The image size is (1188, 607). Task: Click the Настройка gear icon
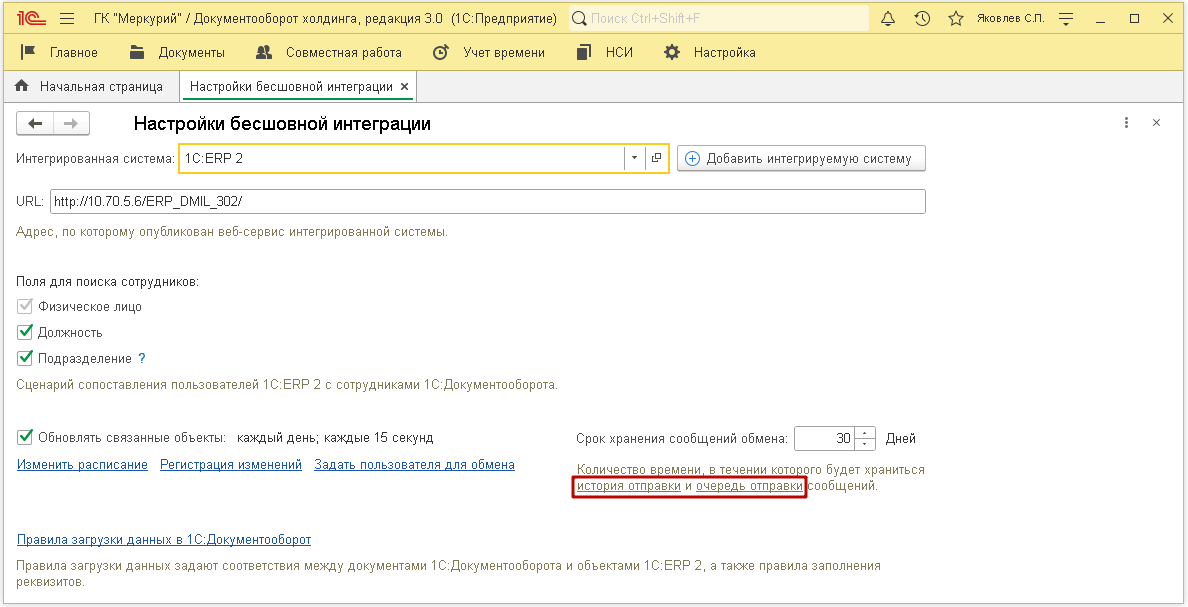tap(671, 52)
